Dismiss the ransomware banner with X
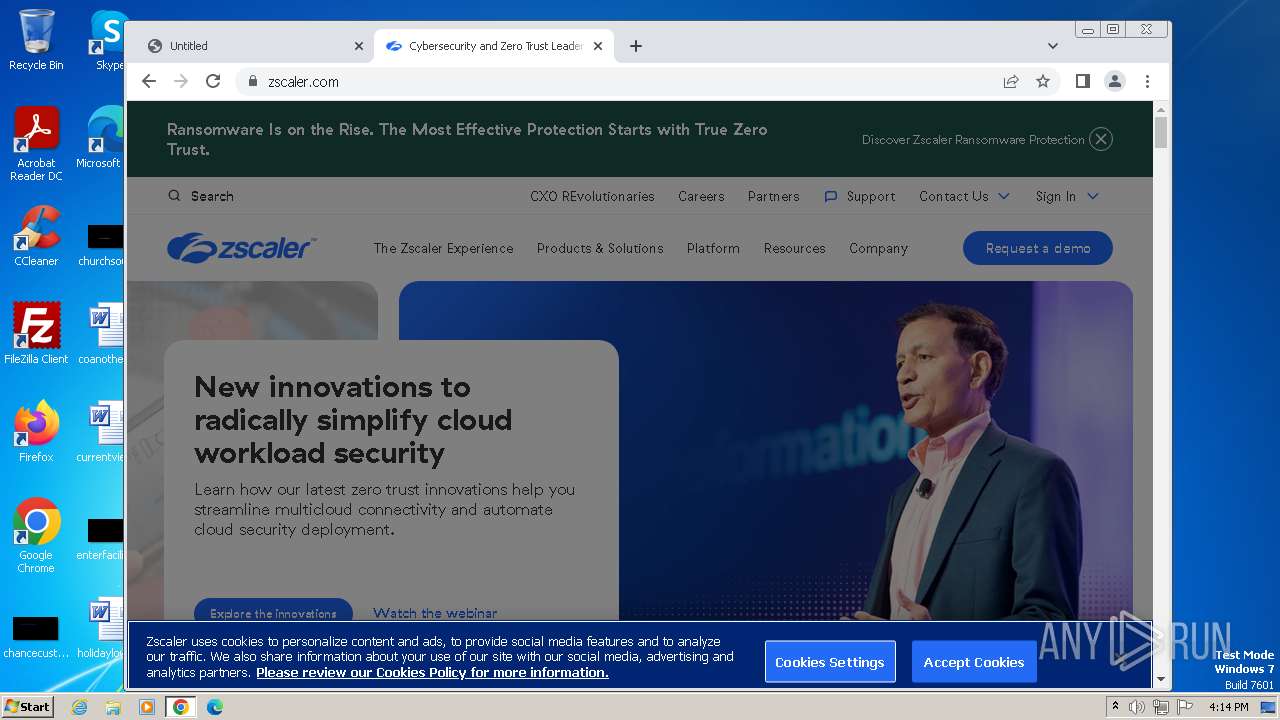This screenshot has height=720, width=1280. pyautogui.click(x=1101, y=139)
